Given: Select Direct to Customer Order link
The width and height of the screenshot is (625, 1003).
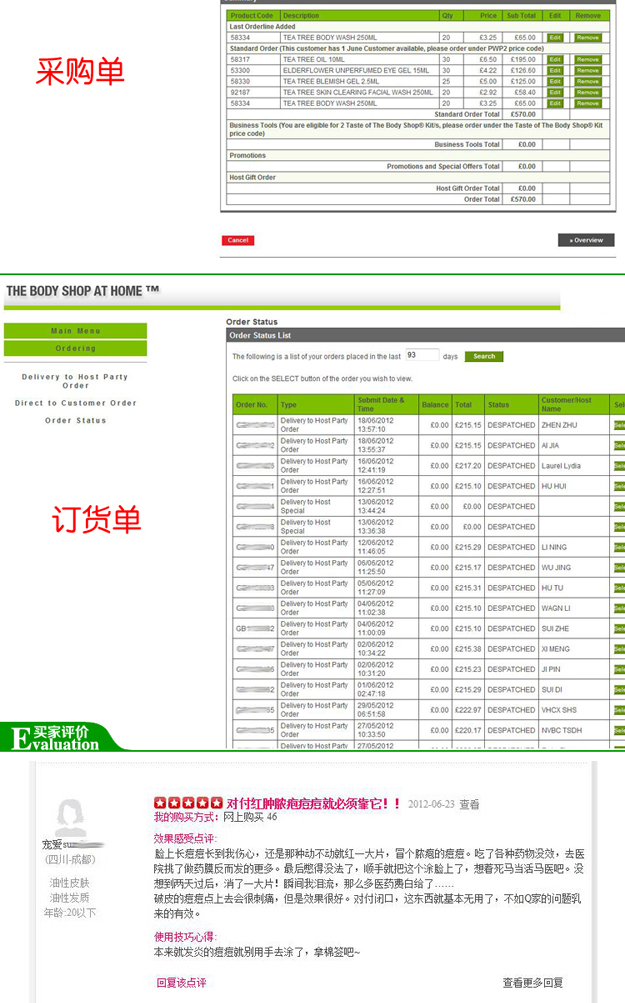Looking at the screenshot, I should click(76, 403).
